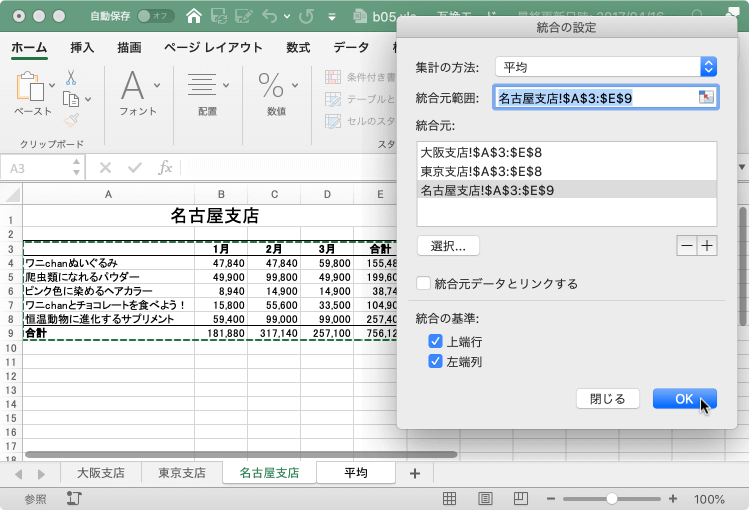
Task: Click the formula bar cancel X icon
Action: (x=106, y=168)
